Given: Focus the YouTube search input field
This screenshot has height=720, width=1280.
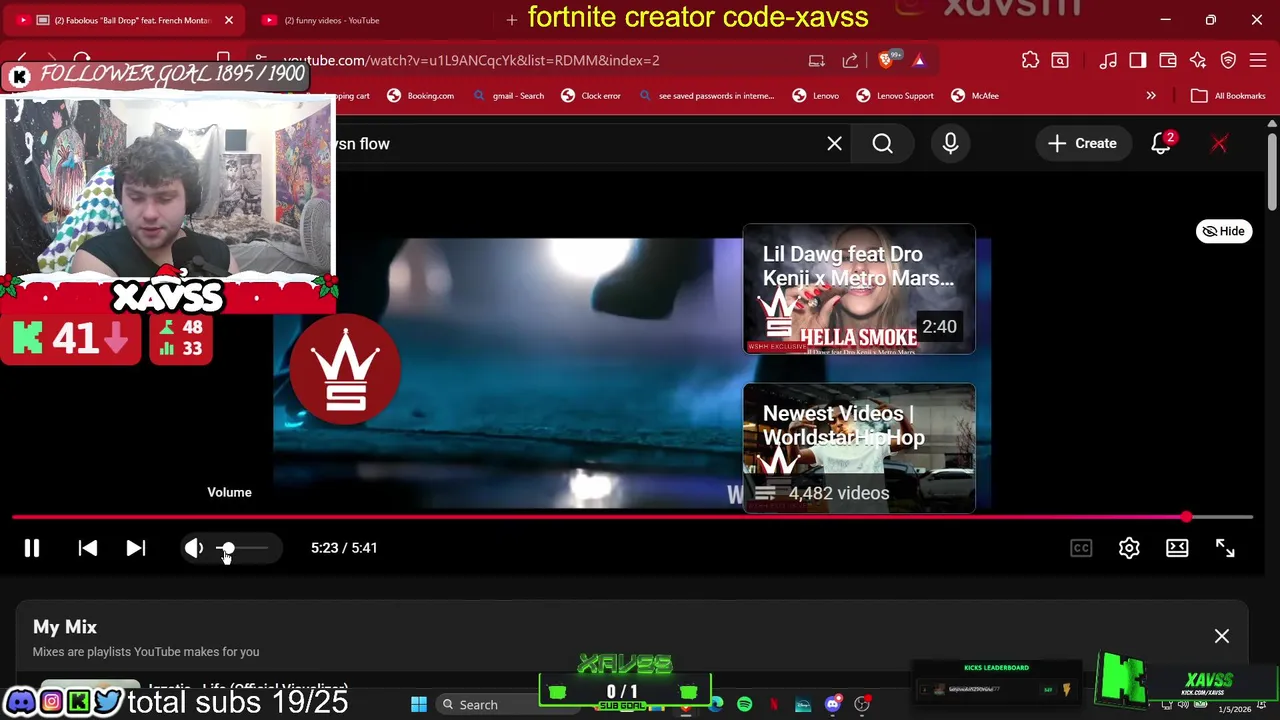Looking at the screenshot, I should pos(575,144).
